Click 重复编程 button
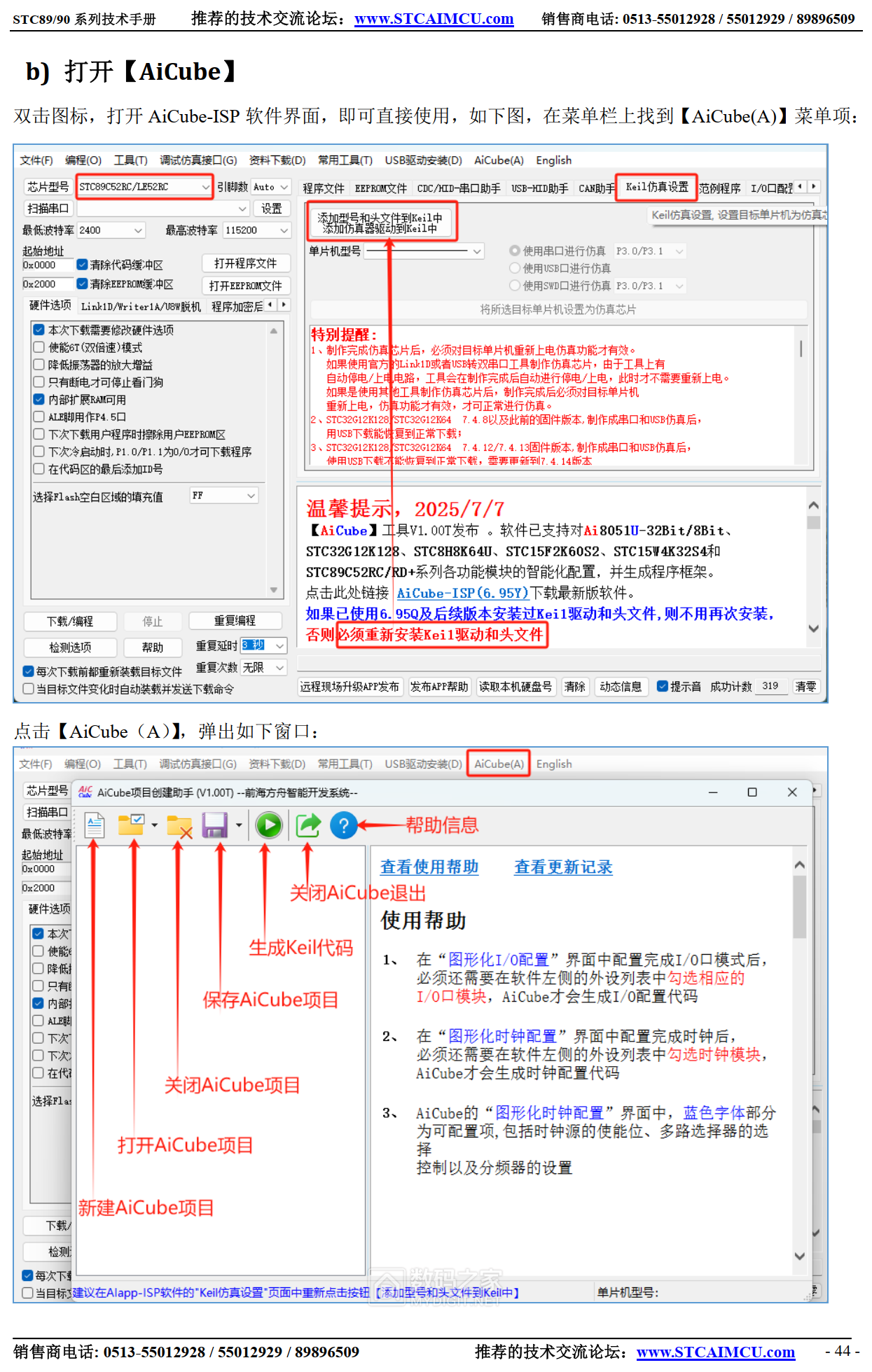Screen dimensions: 872x1372 pyautogui.click(x=235, y=621)
